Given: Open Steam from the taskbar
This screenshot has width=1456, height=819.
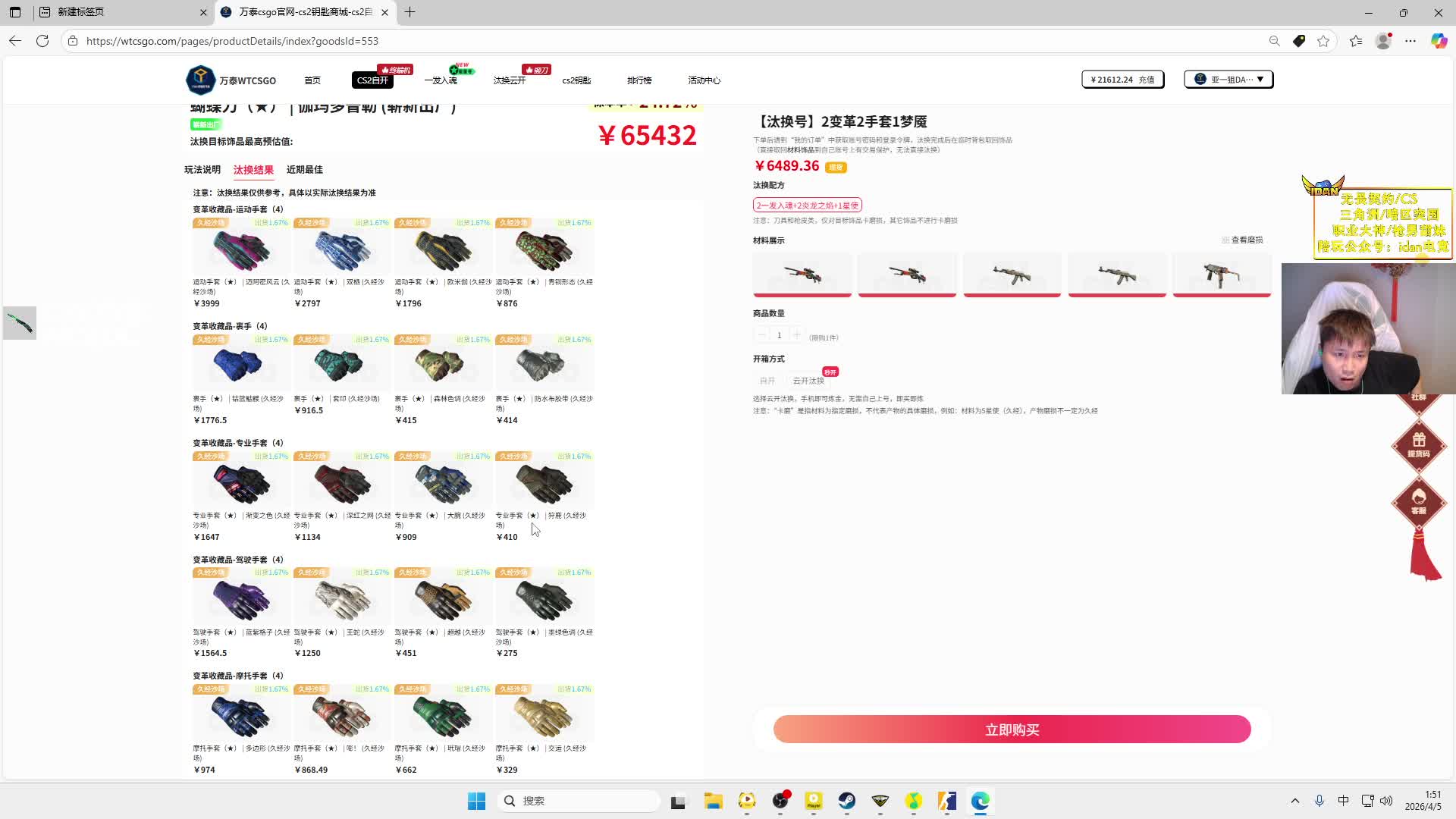Looking at the screenshot, I should 846,801.
